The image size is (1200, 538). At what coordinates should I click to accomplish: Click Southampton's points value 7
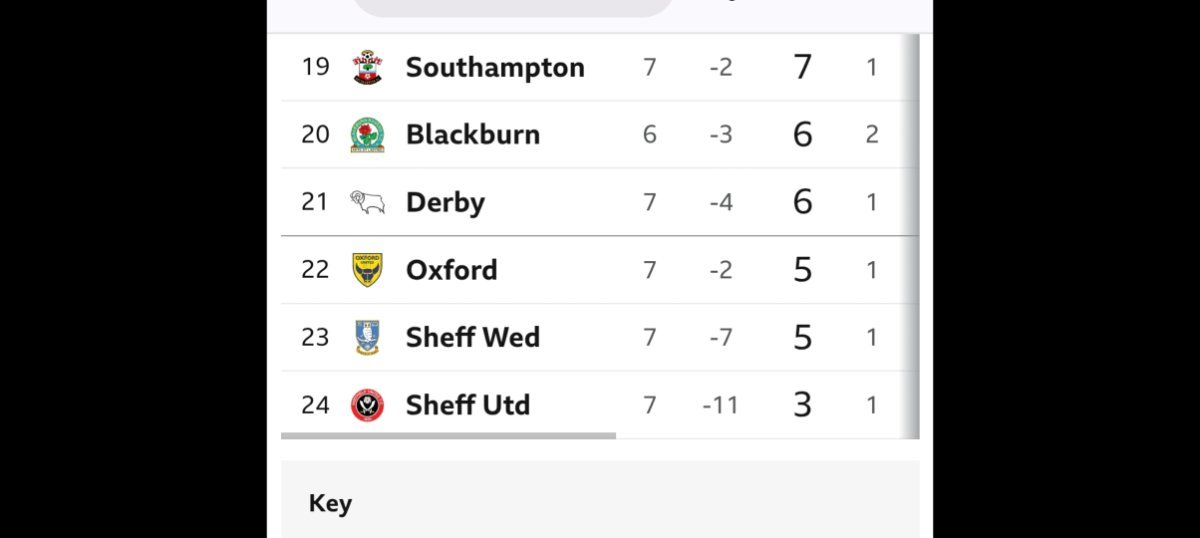tap(802, 67)
